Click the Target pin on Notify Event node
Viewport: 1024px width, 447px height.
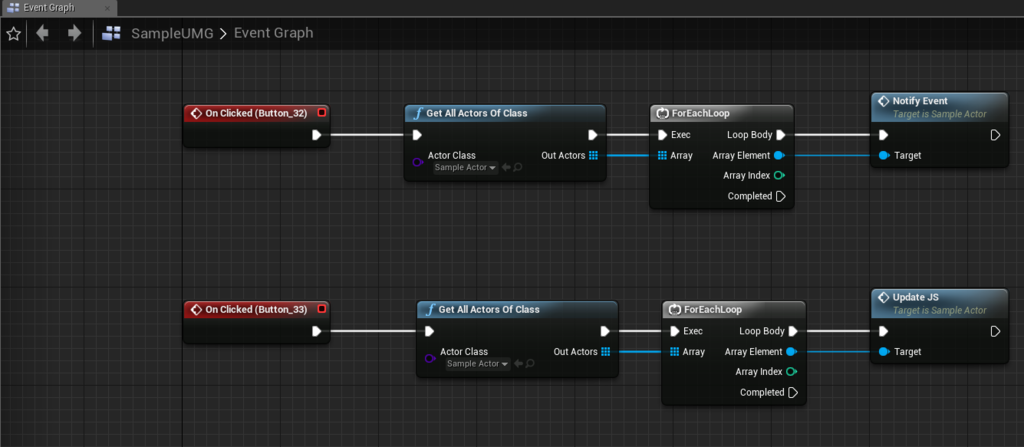tap(884, 156)
